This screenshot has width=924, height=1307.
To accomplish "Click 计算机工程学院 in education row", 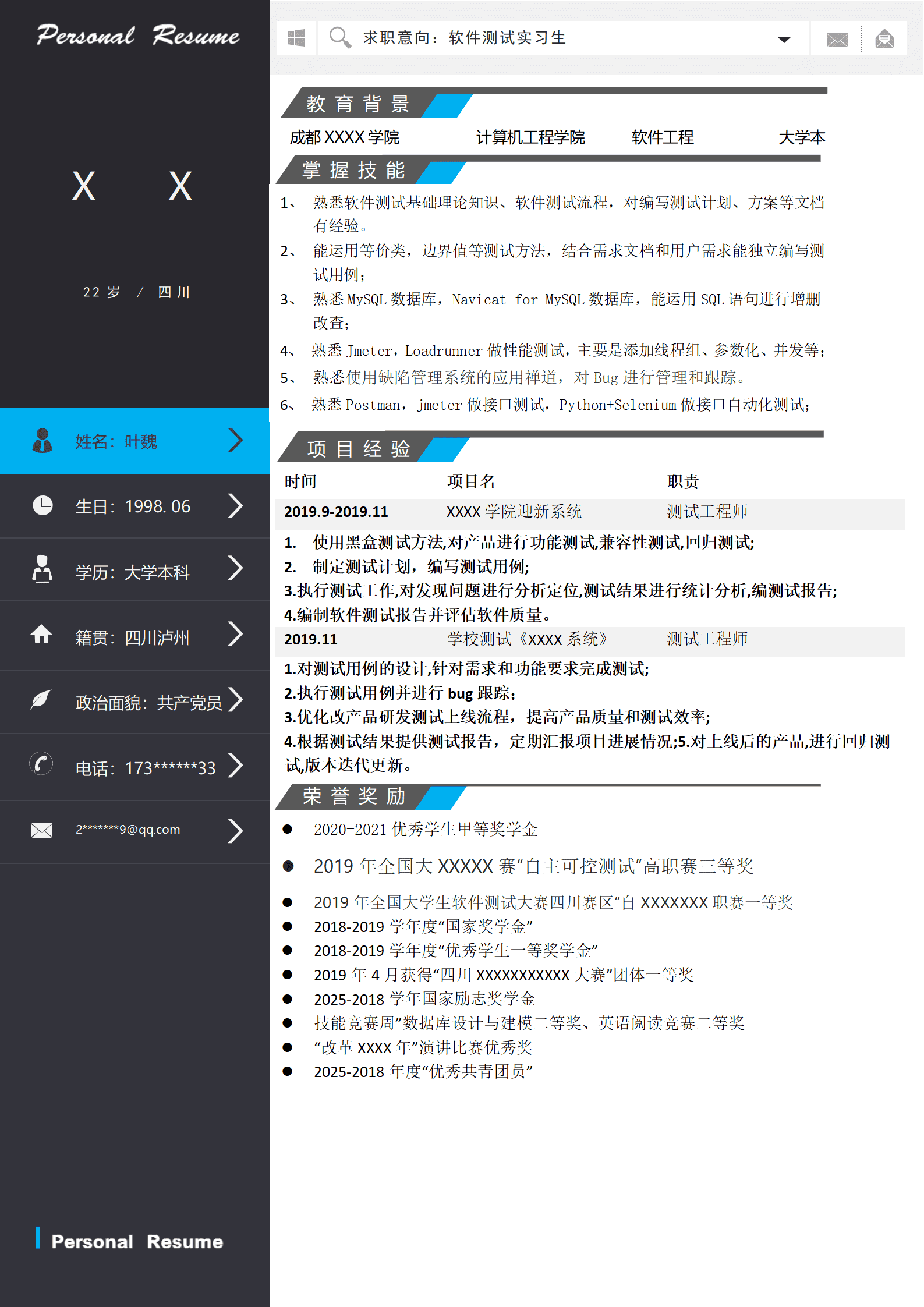I will point(530,137).
